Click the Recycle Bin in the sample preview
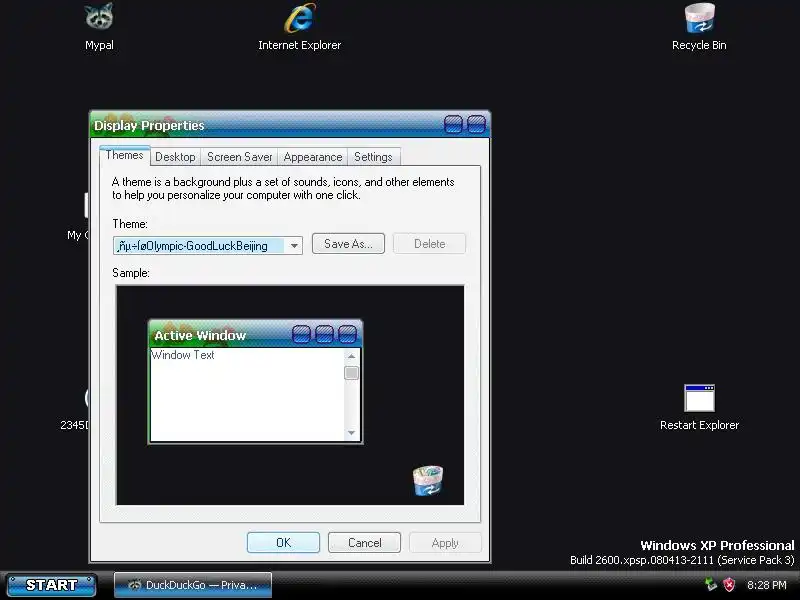 pos(428,481)
